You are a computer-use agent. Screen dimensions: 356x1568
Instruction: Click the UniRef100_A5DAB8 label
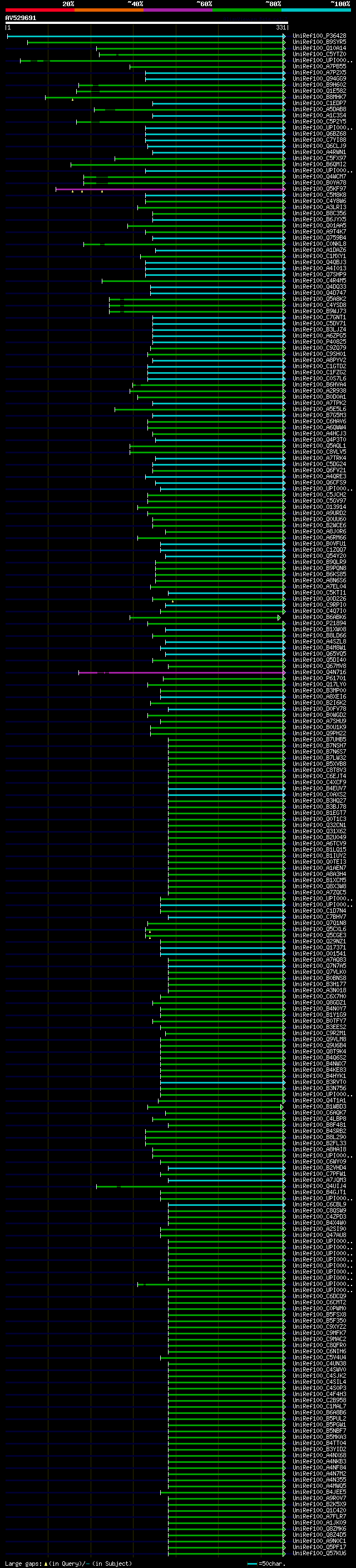(319, 109)
